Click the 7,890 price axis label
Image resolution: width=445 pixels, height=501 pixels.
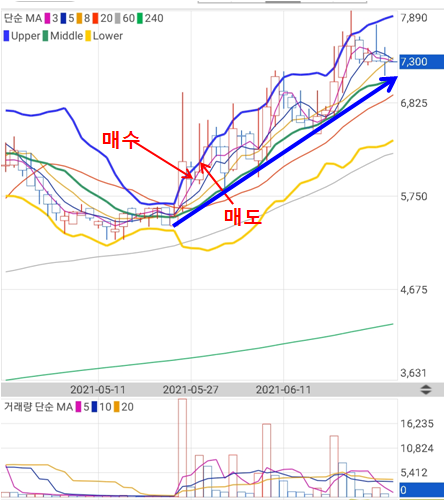pos(414,18)
